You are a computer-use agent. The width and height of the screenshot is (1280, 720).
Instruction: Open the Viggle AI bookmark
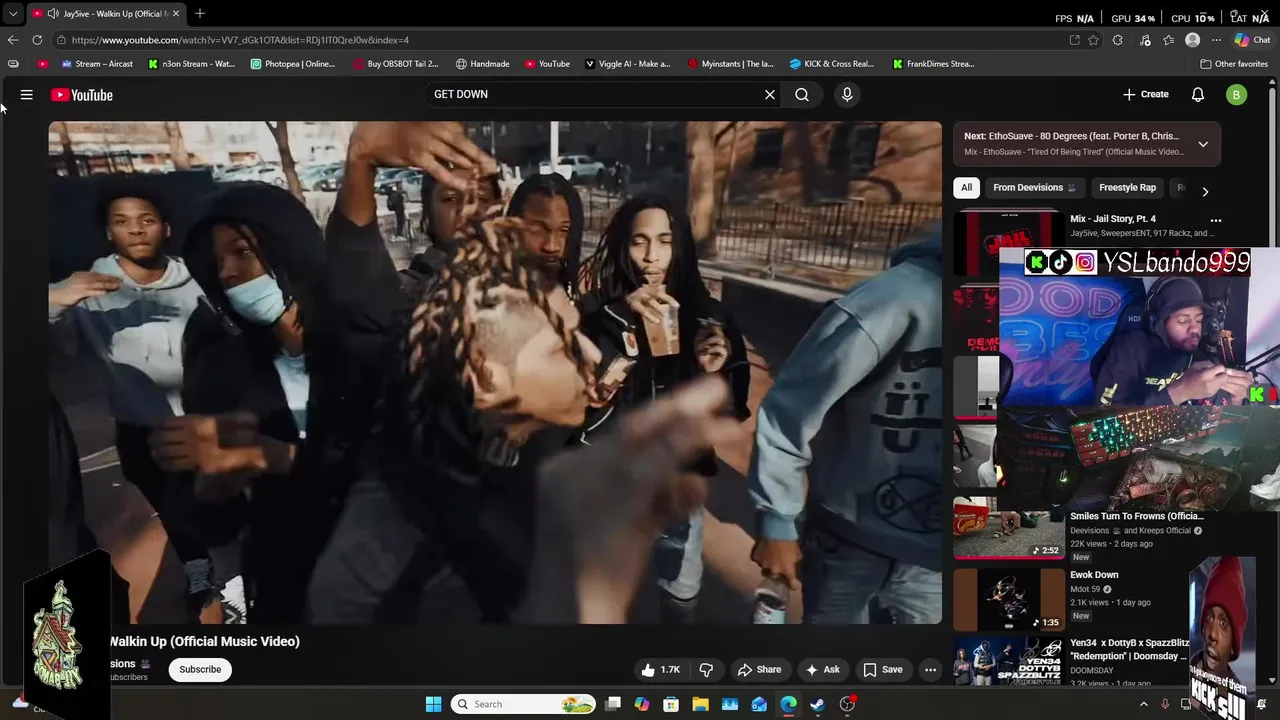[x=627, y=64]
